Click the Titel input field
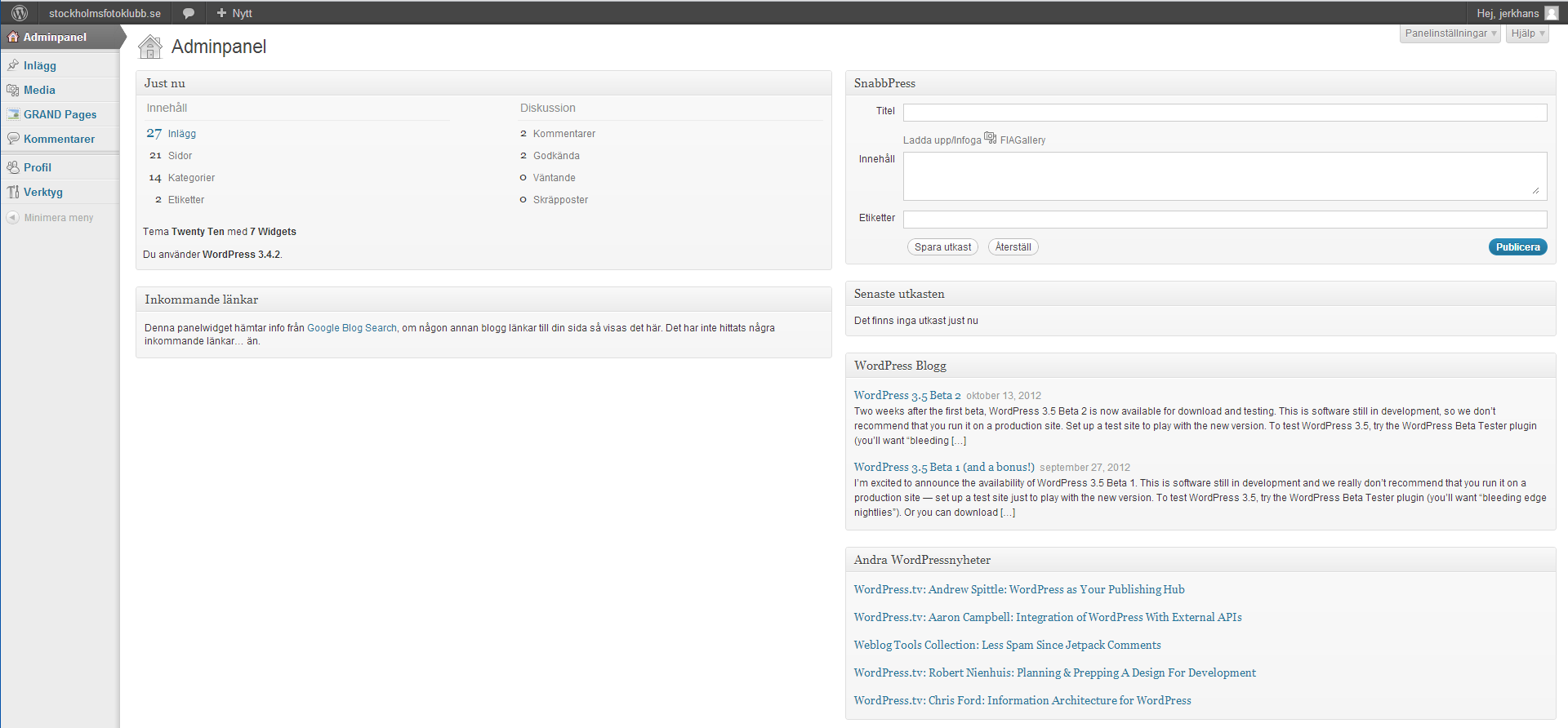 coord(1225,113)
